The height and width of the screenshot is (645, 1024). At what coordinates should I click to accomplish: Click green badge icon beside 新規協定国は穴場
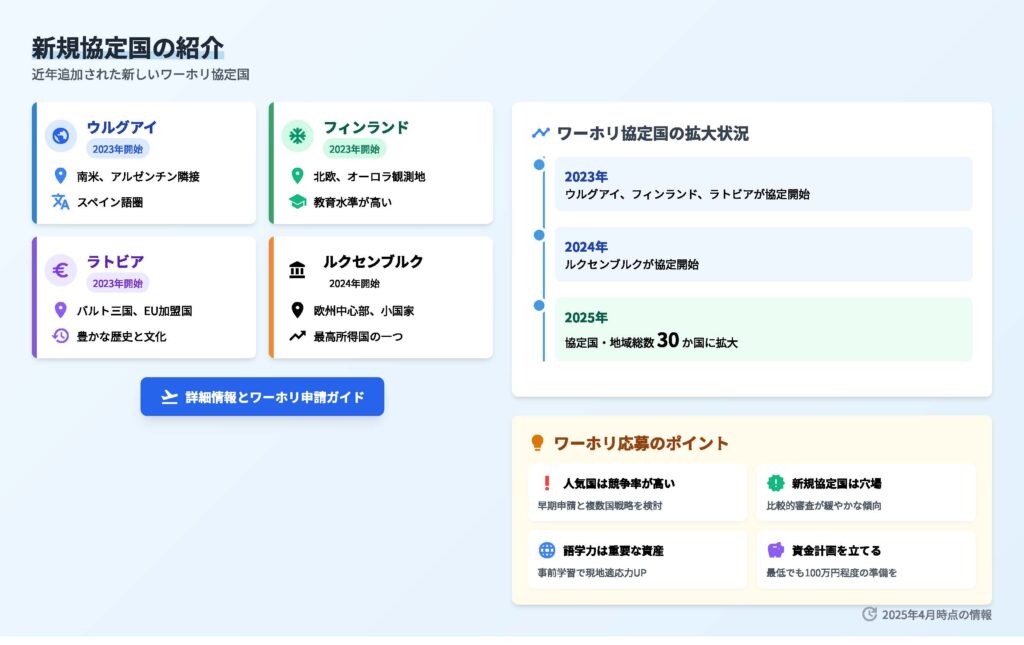[775, 483]
